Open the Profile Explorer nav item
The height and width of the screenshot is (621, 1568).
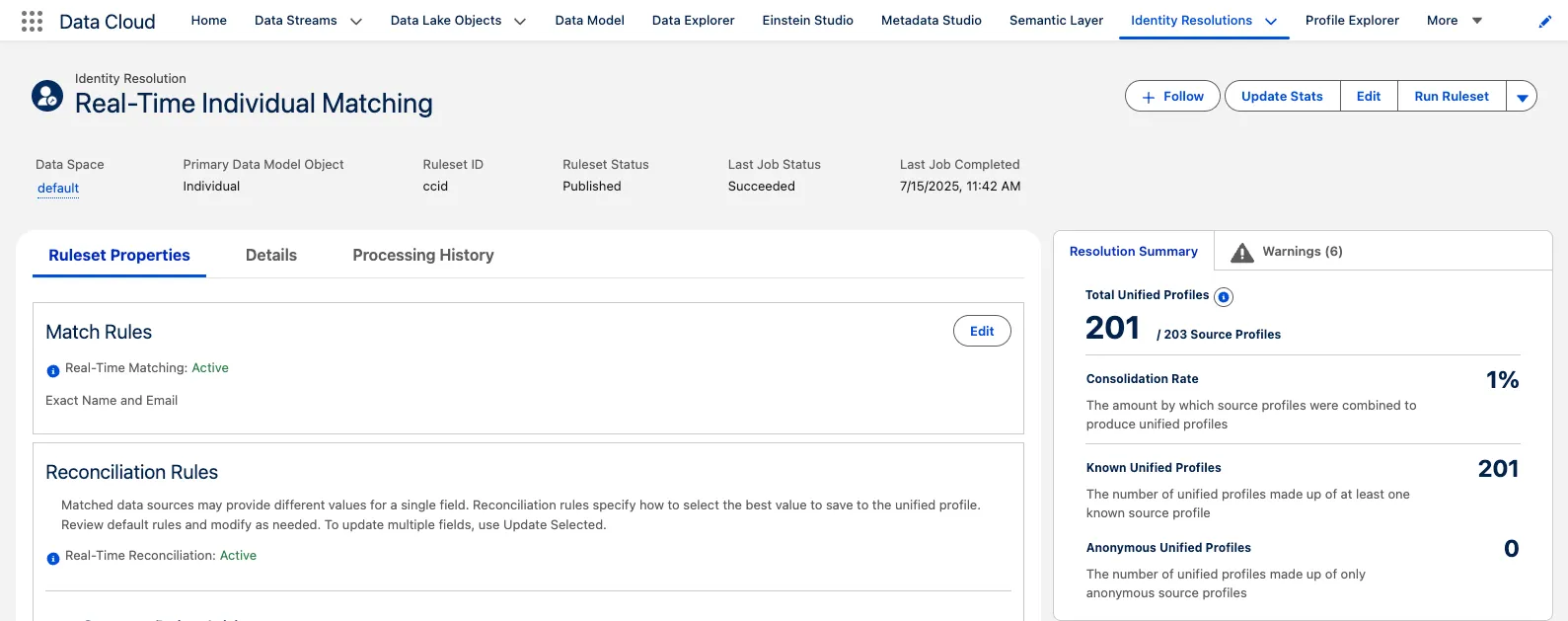pyautogui.click(x=1352, y=21)
